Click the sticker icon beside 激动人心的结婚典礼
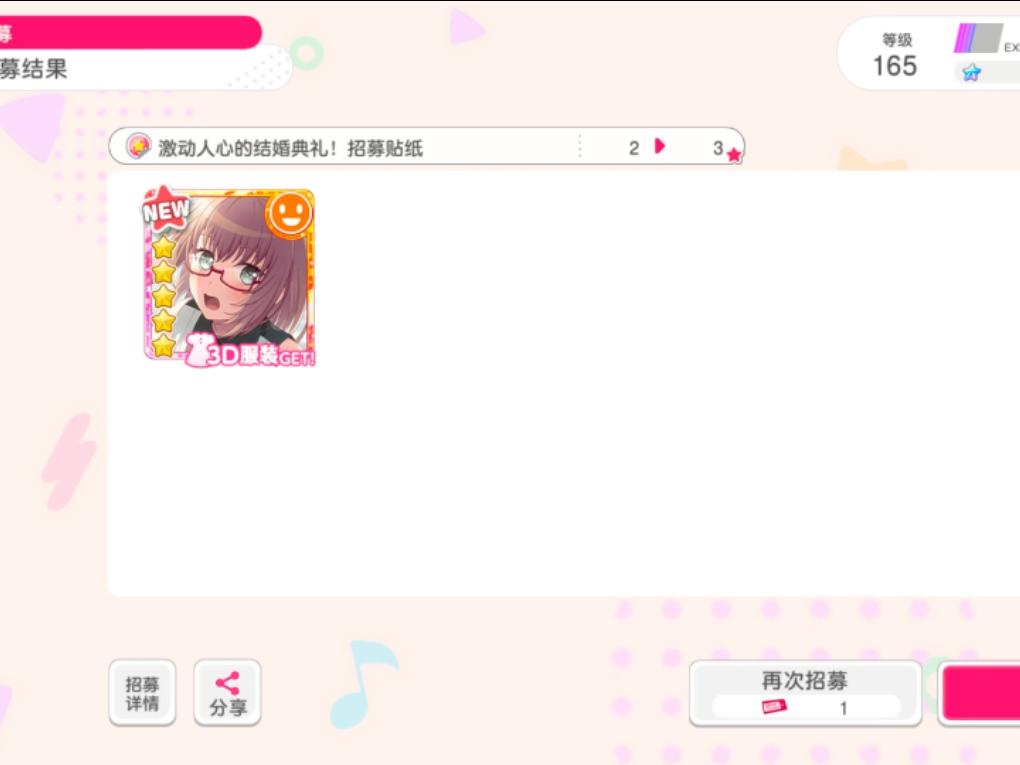1020x765 pixels. tap(138, 146)
